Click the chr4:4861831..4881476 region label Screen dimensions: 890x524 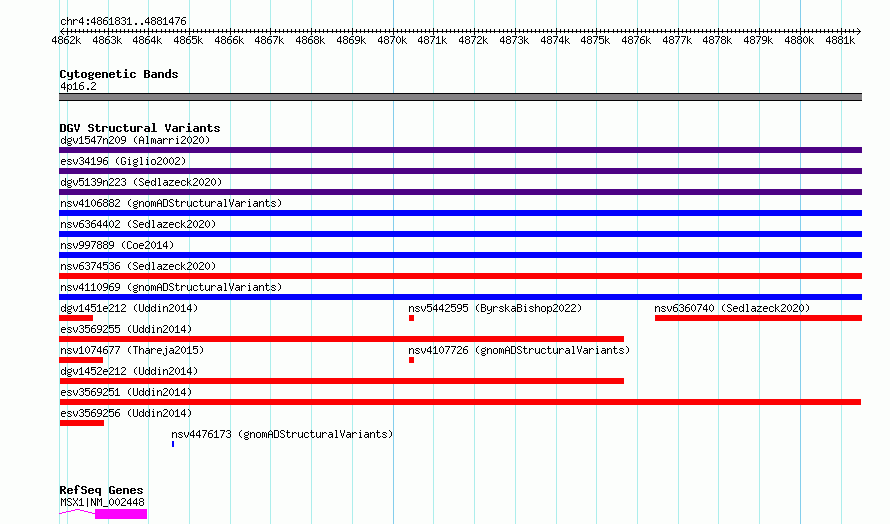(x=123, y=21)
